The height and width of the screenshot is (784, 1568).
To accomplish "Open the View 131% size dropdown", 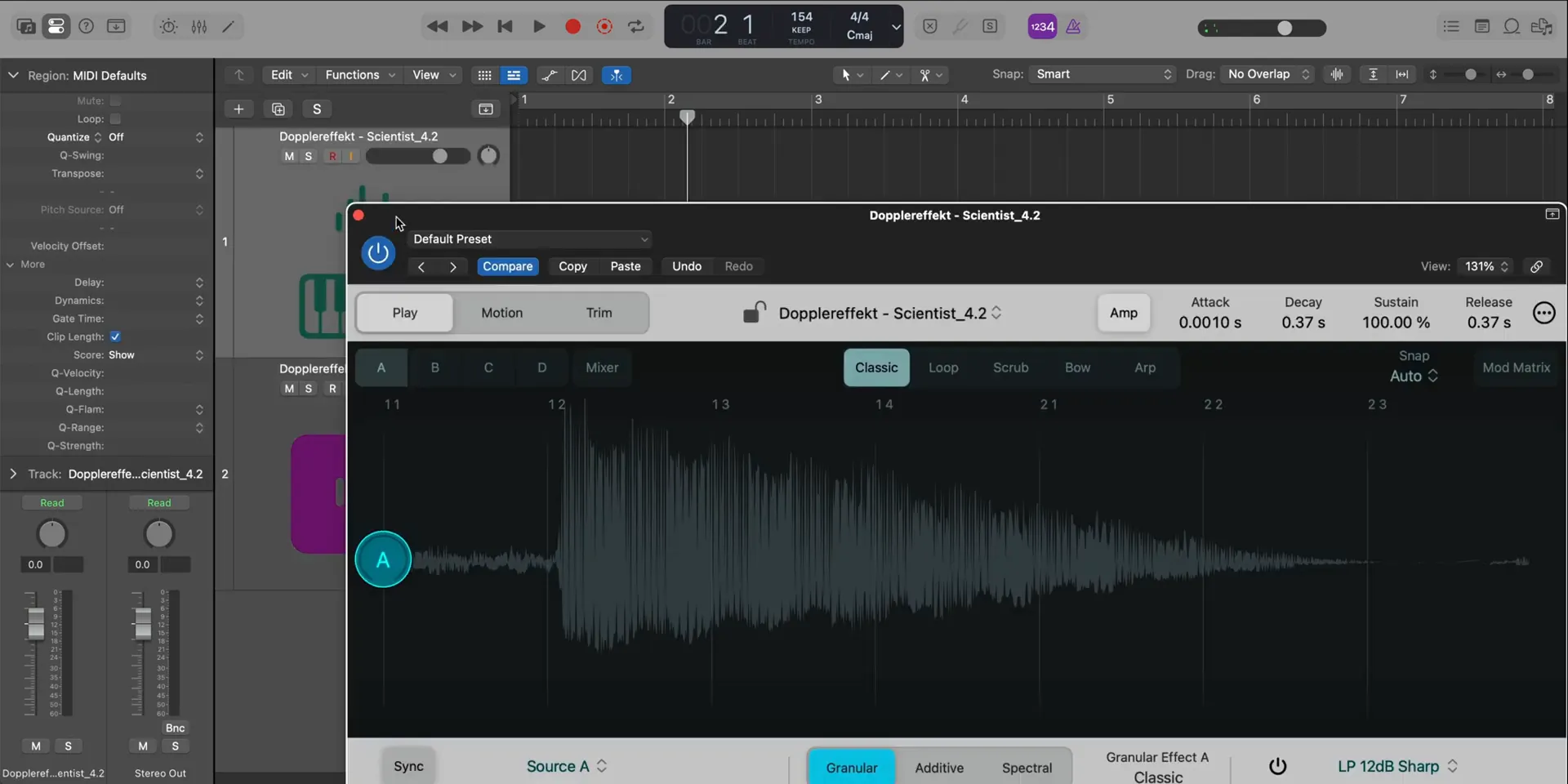I will coord(1486,266).
